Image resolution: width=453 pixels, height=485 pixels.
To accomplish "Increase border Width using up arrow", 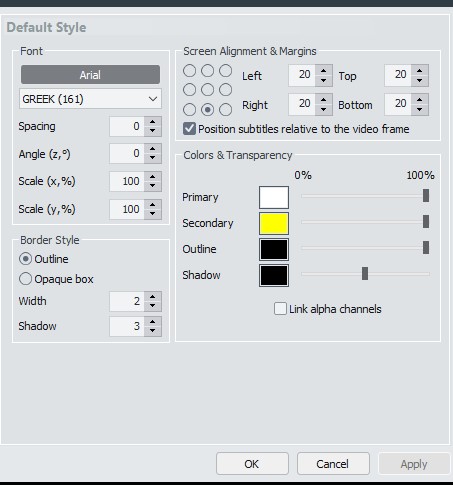I will tap(153, 297).
